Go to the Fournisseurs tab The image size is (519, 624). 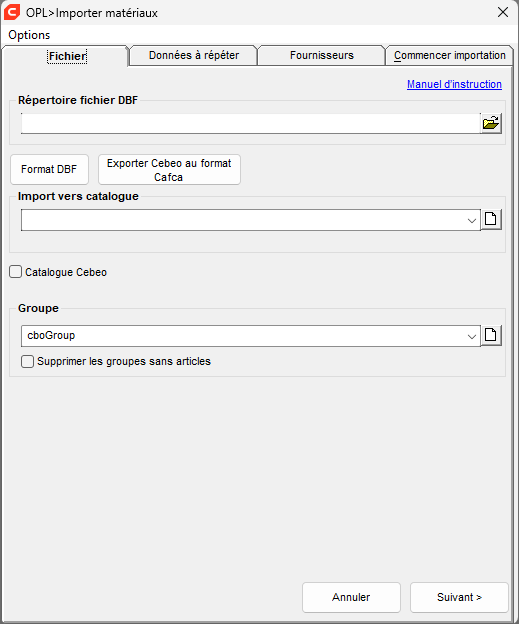point(322,55)
